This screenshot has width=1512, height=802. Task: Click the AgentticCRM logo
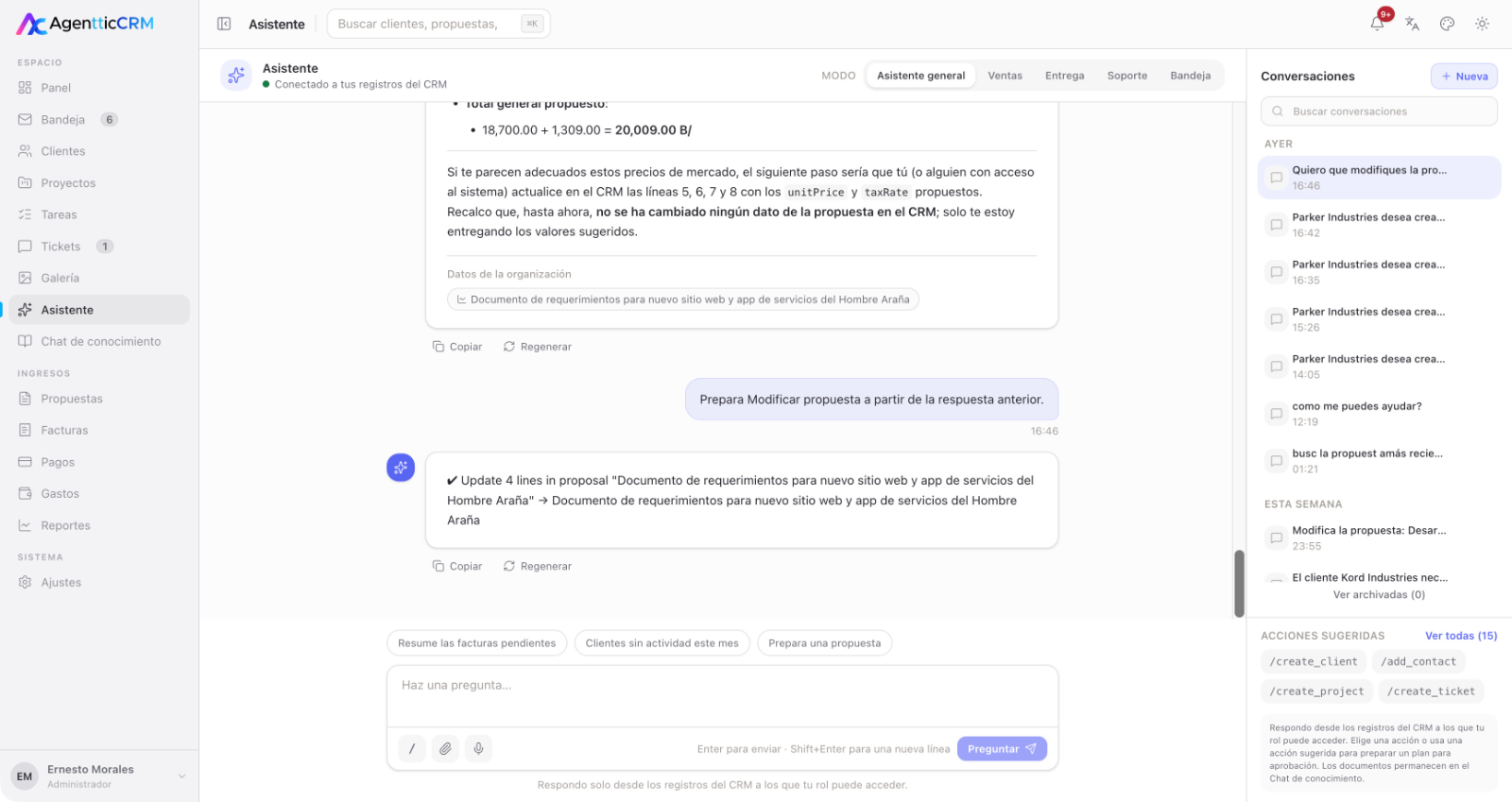pos(85,24)
